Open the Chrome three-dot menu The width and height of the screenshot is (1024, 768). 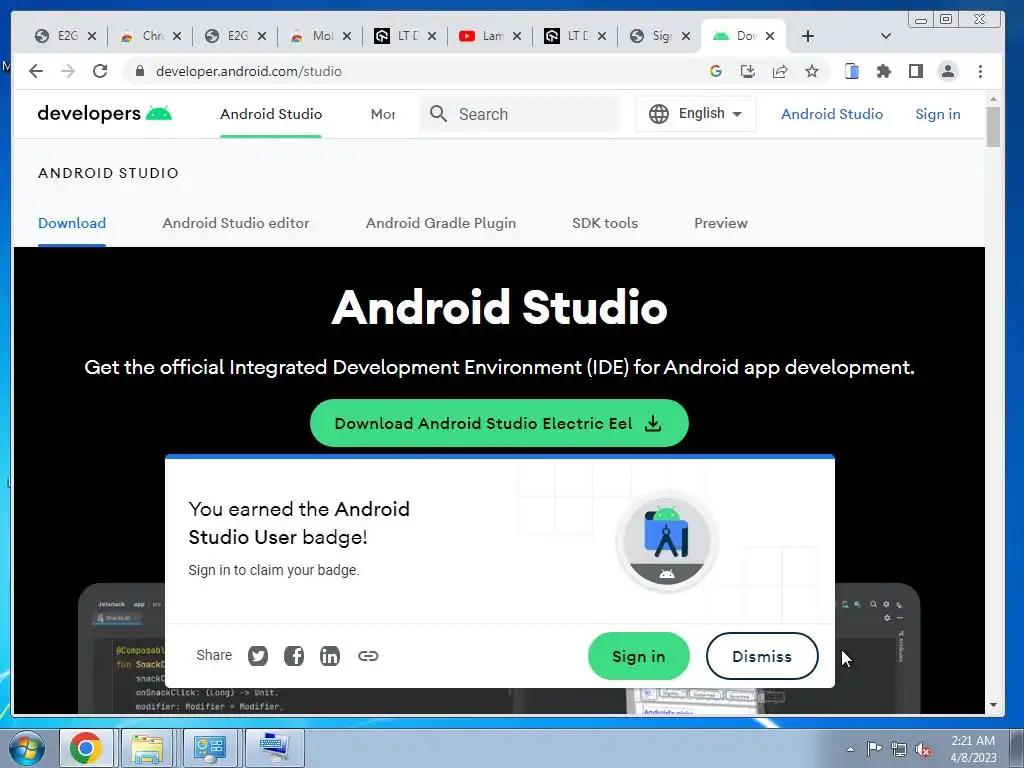(980, 71)
